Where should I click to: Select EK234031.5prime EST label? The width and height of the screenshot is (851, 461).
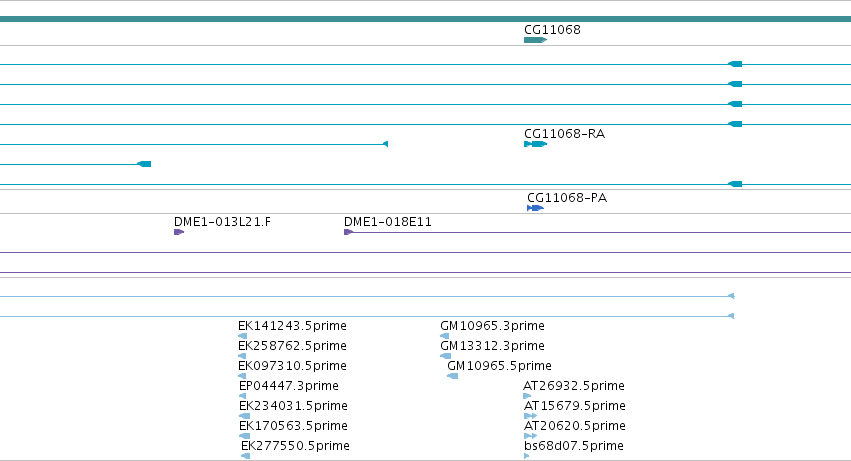(x=293, y=406)
